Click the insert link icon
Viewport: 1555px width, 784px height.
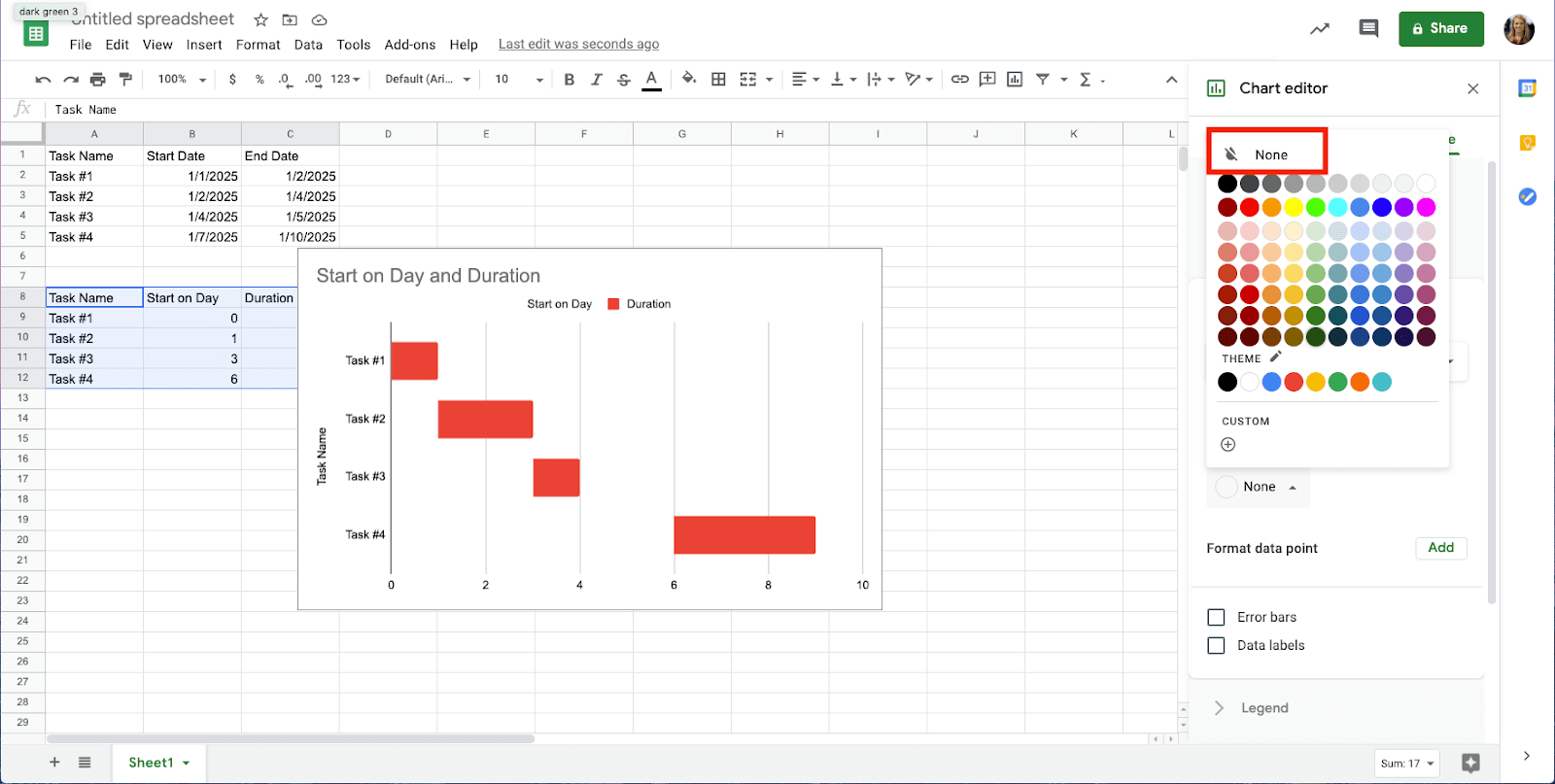(959, 80)
